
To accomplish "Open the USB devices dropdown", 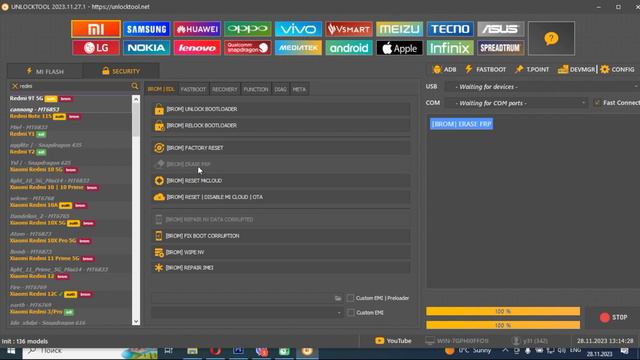I will [x=541, y=87].
